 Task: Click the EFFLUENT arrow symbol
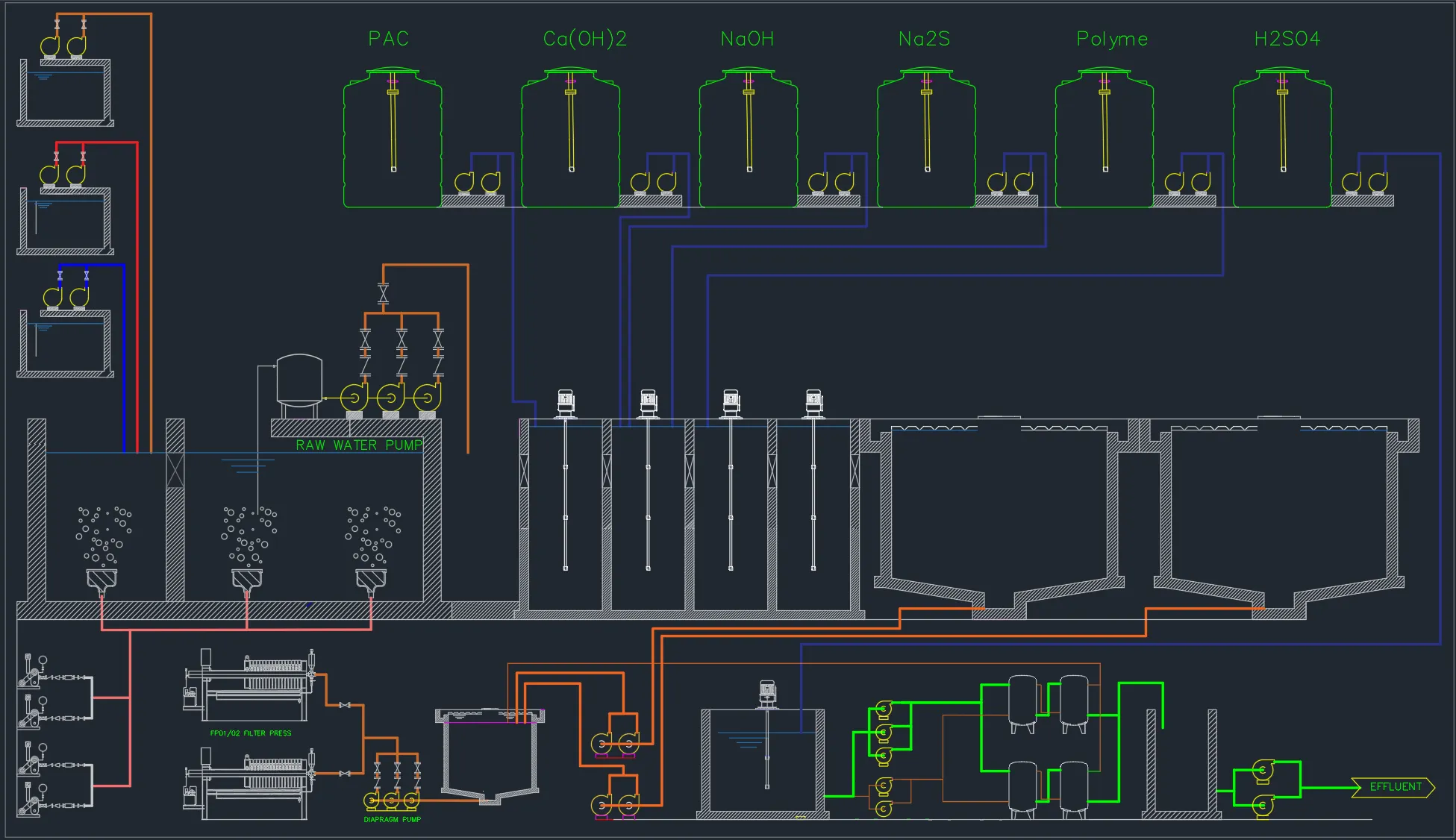1393,787
